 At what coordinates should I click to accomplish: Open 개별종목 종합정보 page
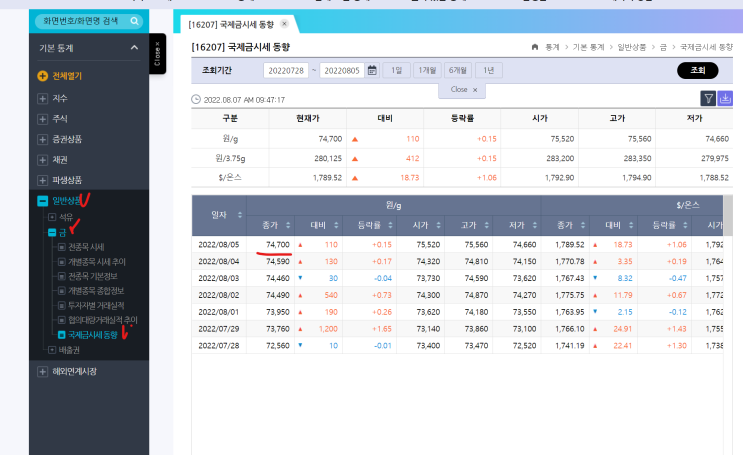click(x=96, y=291)
